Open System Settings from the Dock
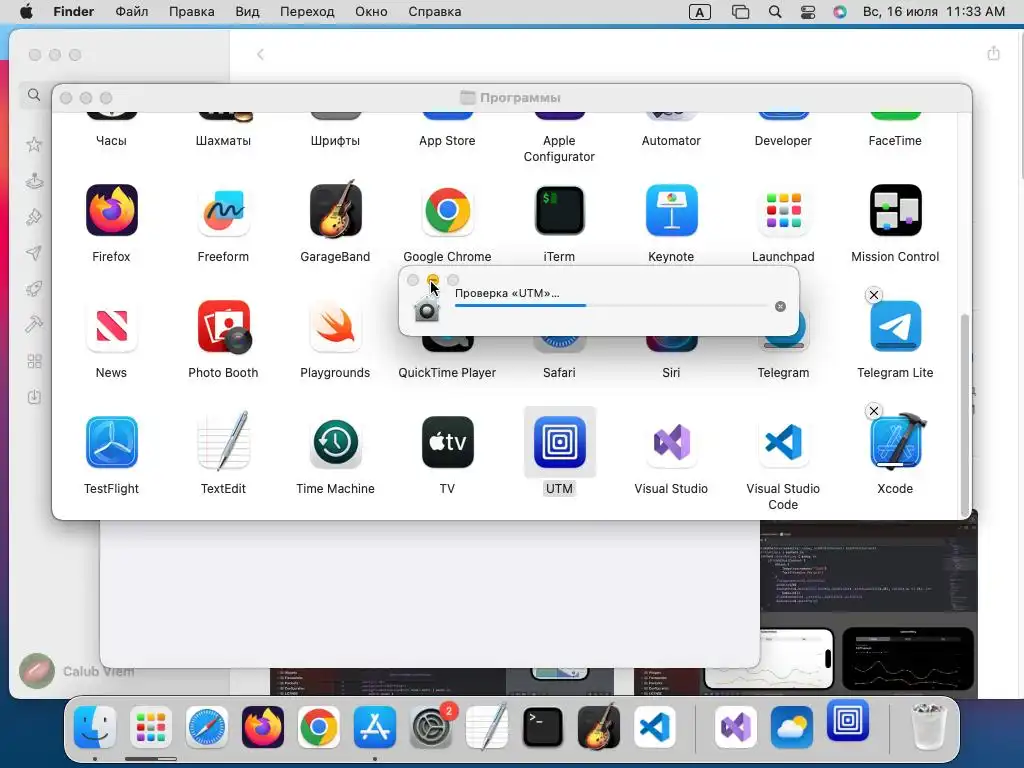The width and height of the screenshot is (1024, 768). [x=431, y=727]
